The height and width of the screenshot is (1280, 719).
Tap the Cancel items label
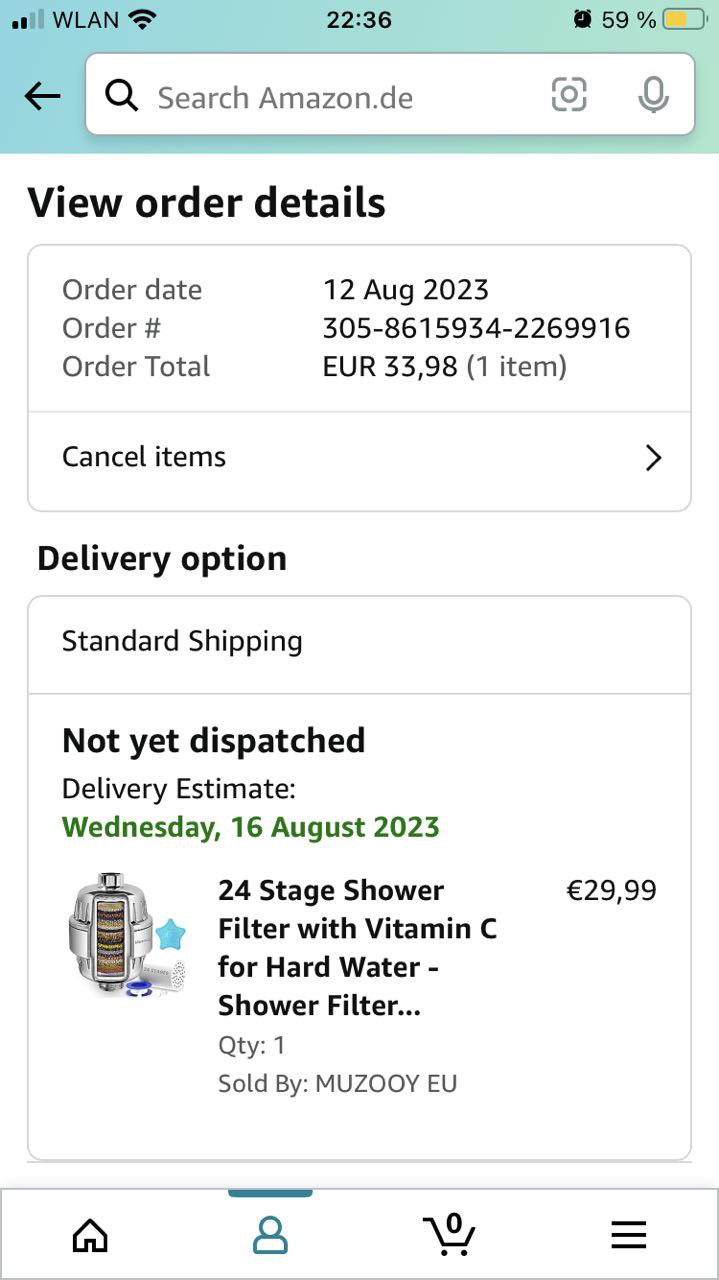coord(144,457)
